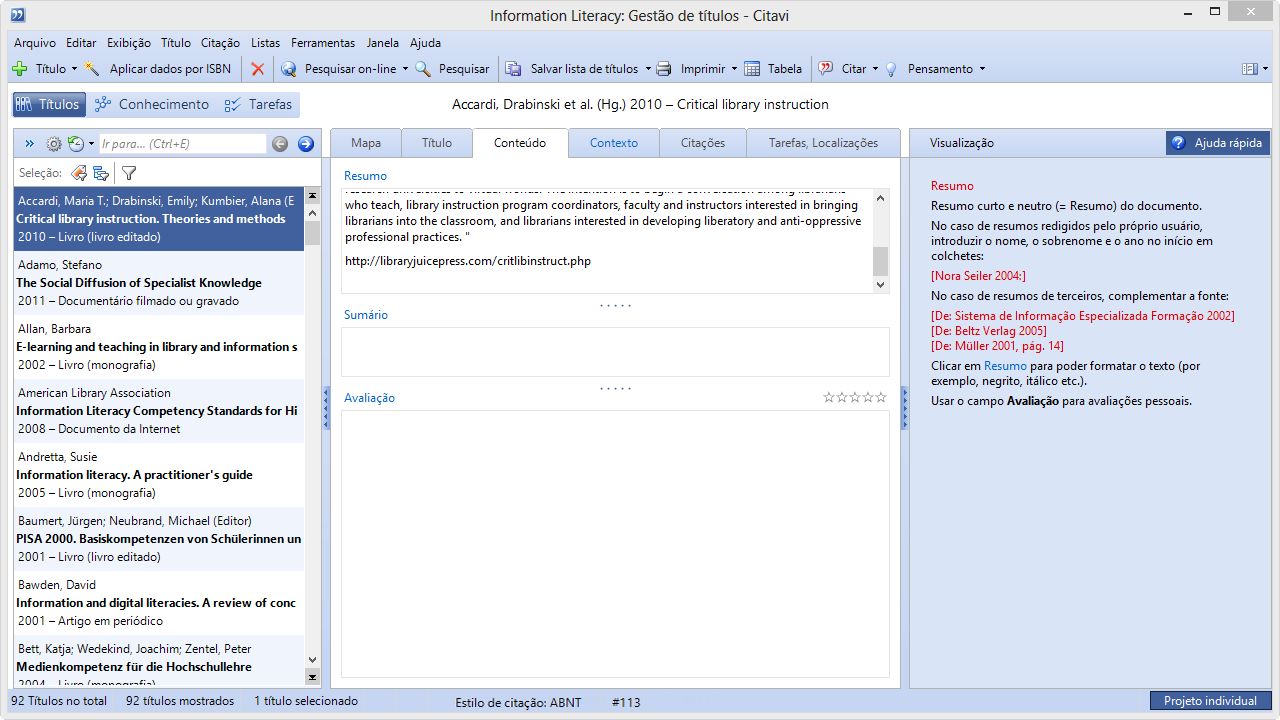
Task: Click the Pesquisar magnifier icon
Action: coord(423,69)
